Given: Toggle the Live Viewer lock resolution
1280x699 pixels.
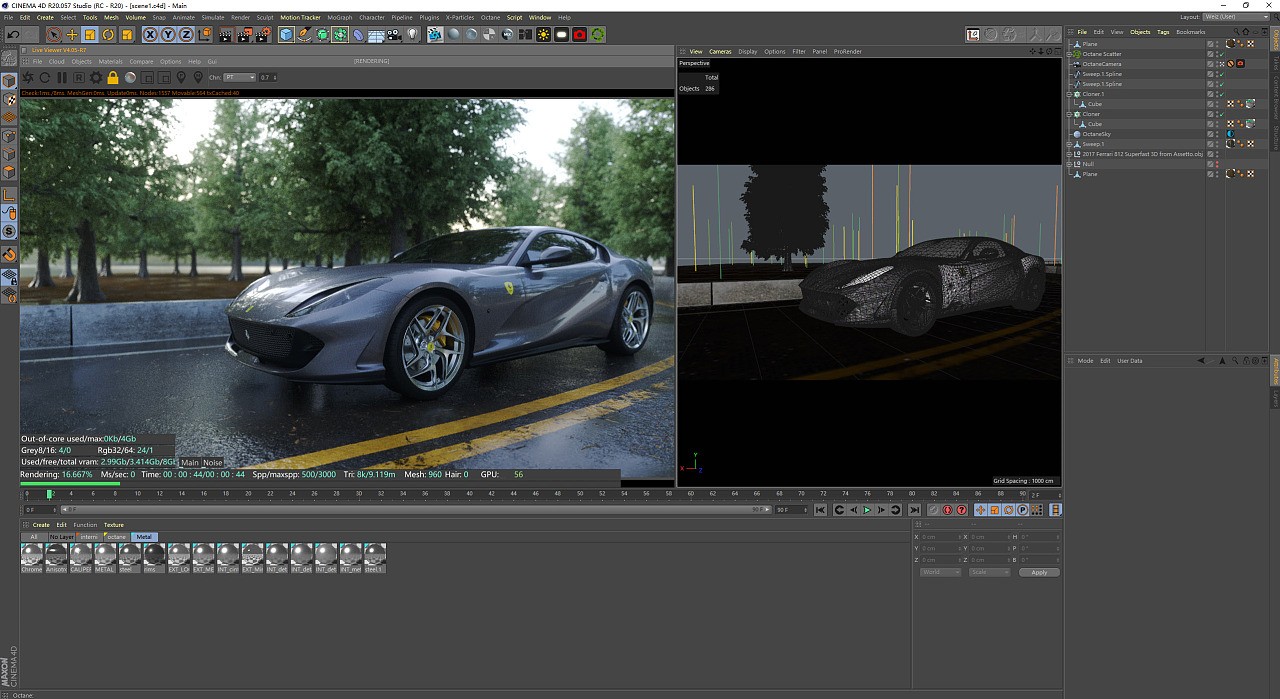Looking at the screenshot, I should pos(113,77).
